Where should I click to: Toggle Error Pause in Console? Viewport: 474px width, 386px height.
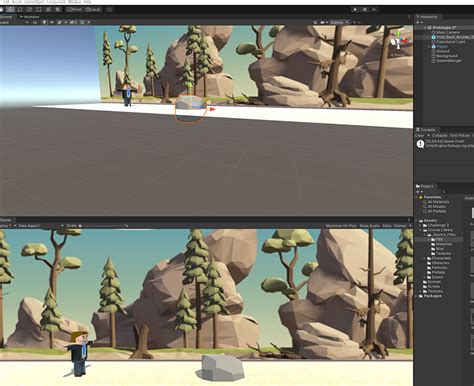click(460, 136)
